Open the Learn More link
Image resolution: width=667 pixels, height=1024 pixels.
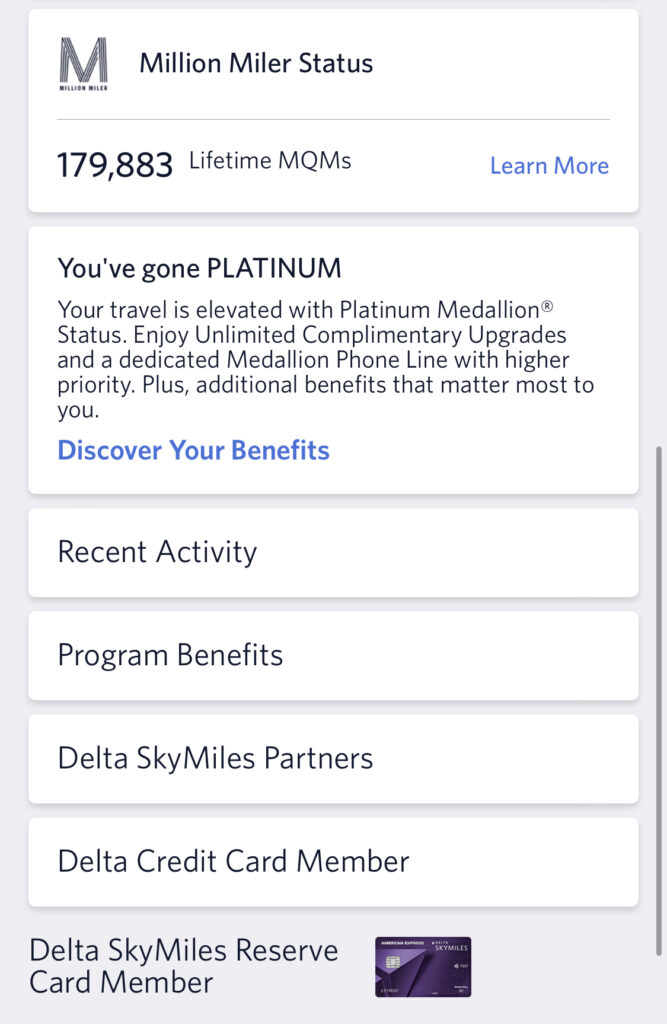point(549,166)
